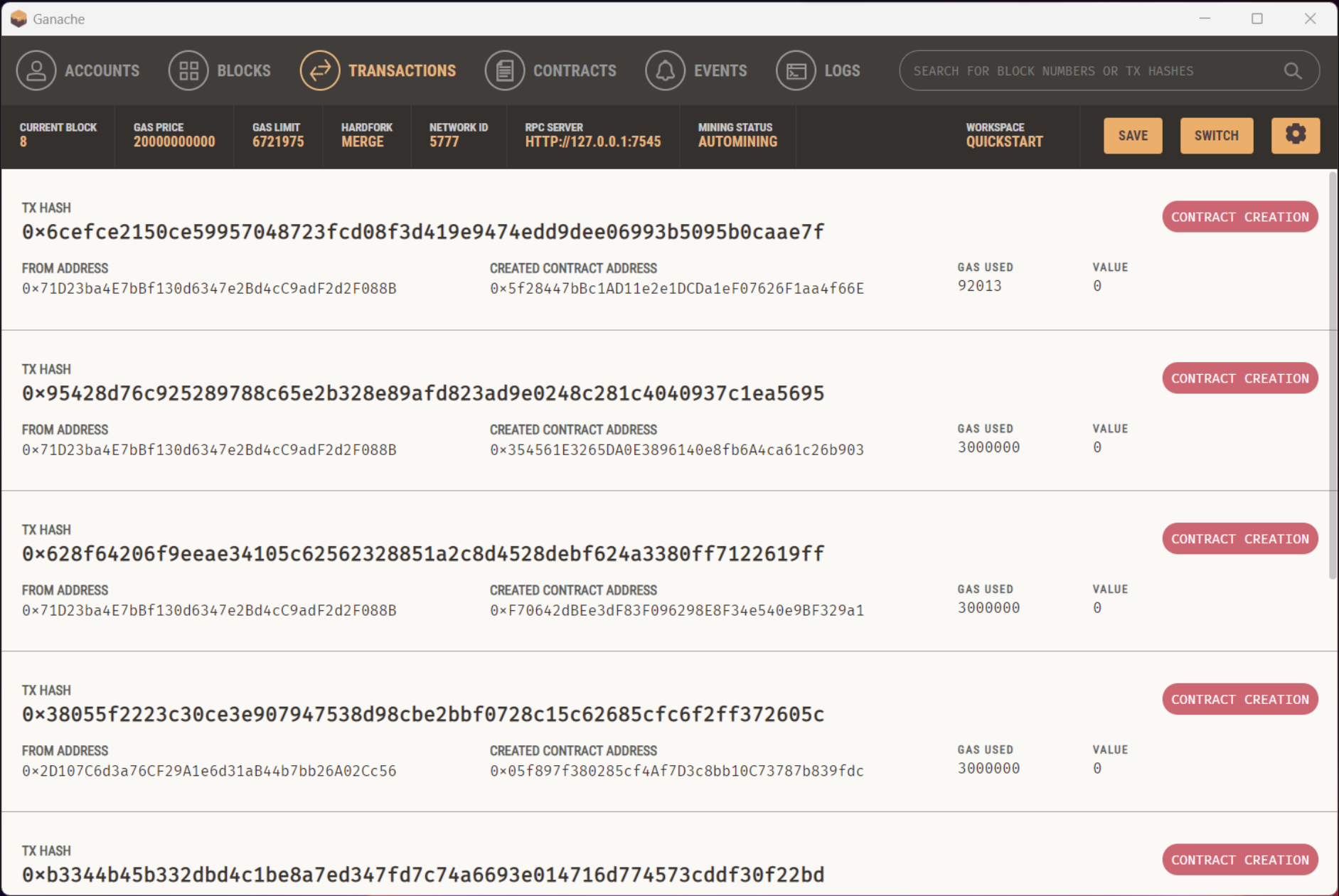
Task: Open the Blocks grid icon
Action: click(188, 70)
